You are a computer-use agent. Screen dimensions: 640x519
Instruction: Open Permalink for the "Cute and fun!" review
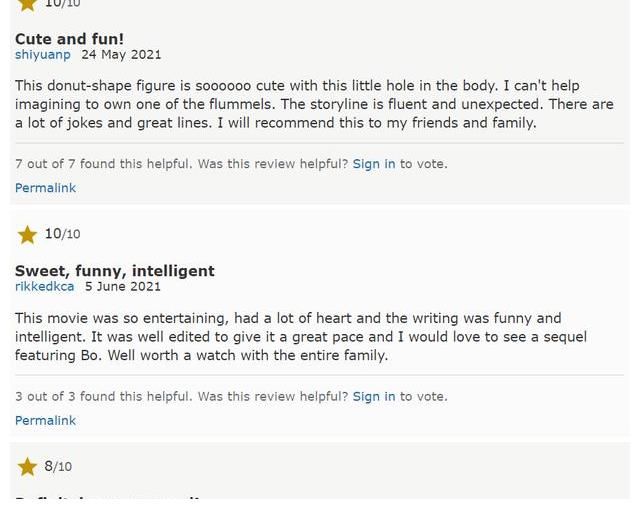click(x=45, y=188)
